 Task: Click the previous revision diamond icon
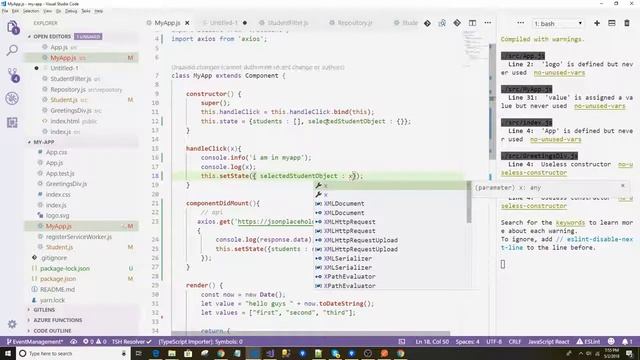427,23
